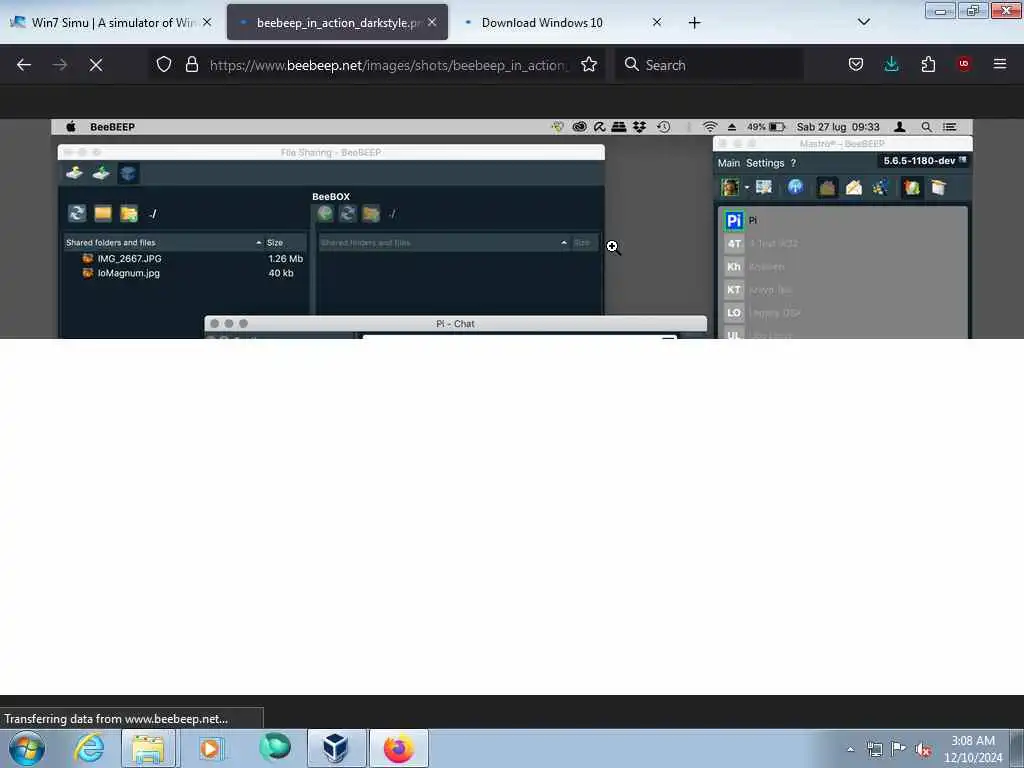Image resolution: width=1024 pixels, height=768 pixels.
Task: Click the second download tray icon in File Sharing
Action: pyautogui.click(x=101, y=173)
